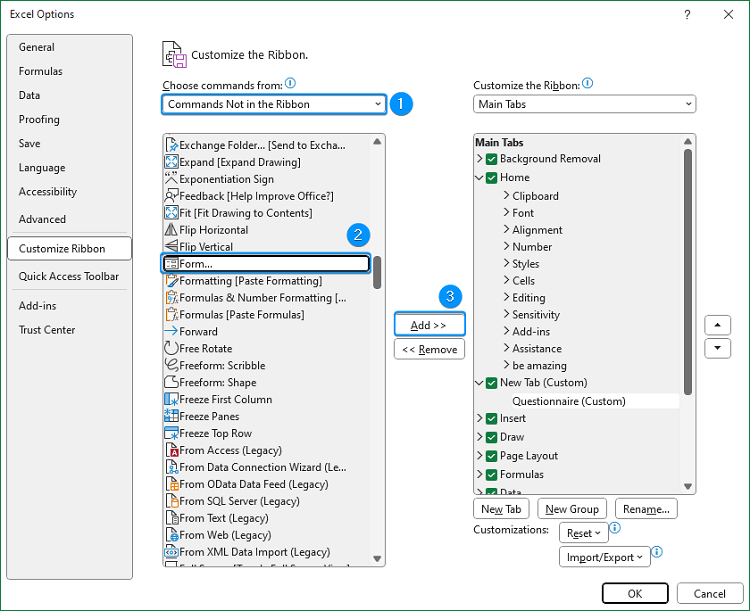
Task: Click the Rename... button
Action: [646, 509]
